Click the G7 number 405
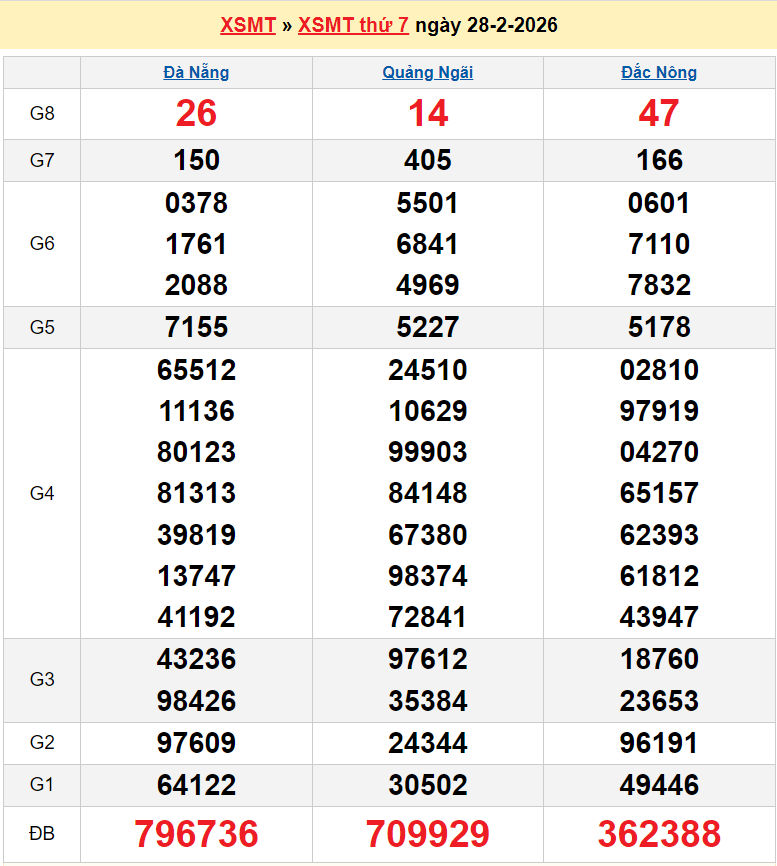The height and width of the screenshot is (866, 777). (428, 160)
